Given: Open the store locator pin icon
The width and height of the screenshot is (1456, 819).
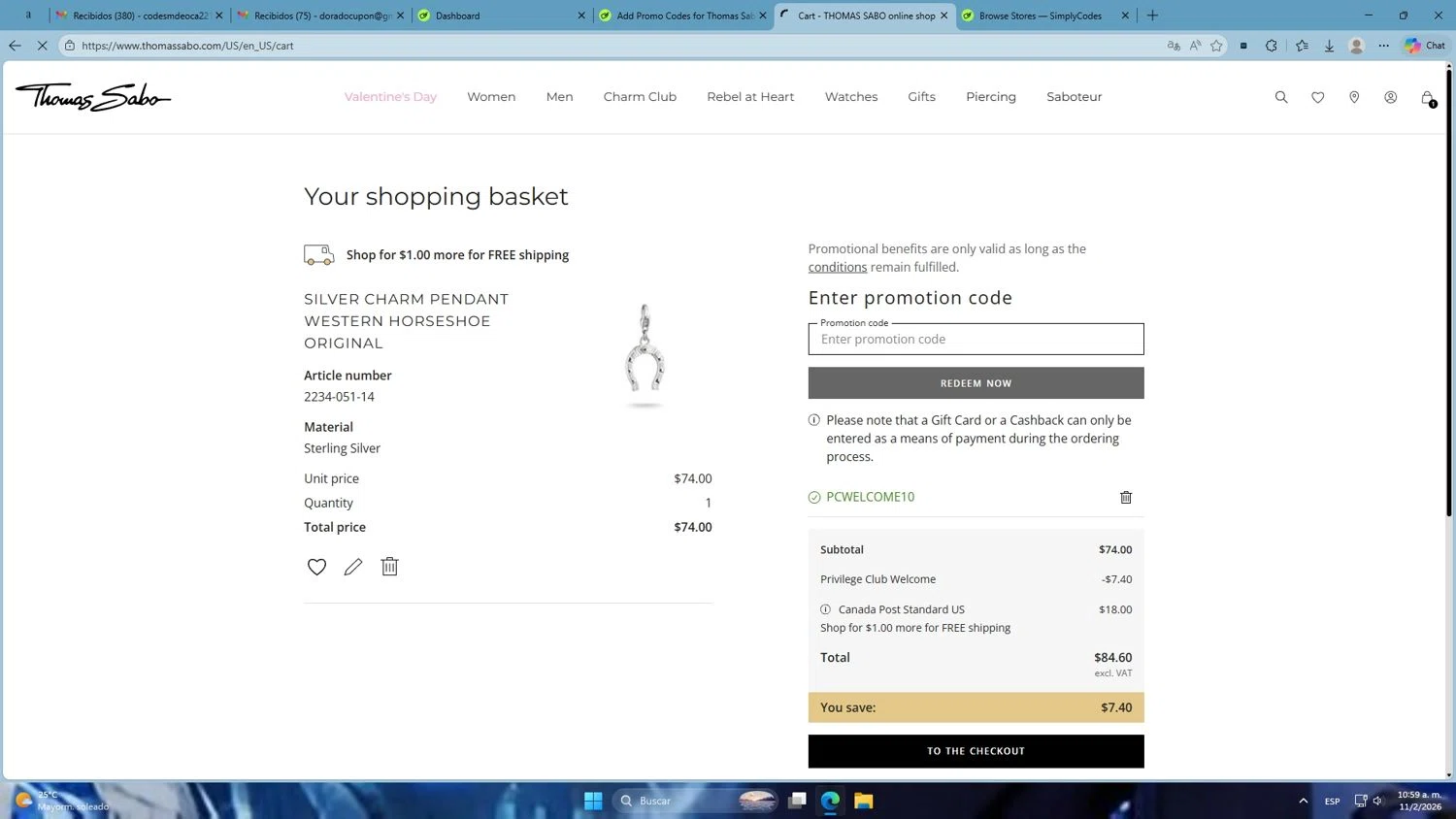Looking at the screenshot, I should pos(1354,97).
